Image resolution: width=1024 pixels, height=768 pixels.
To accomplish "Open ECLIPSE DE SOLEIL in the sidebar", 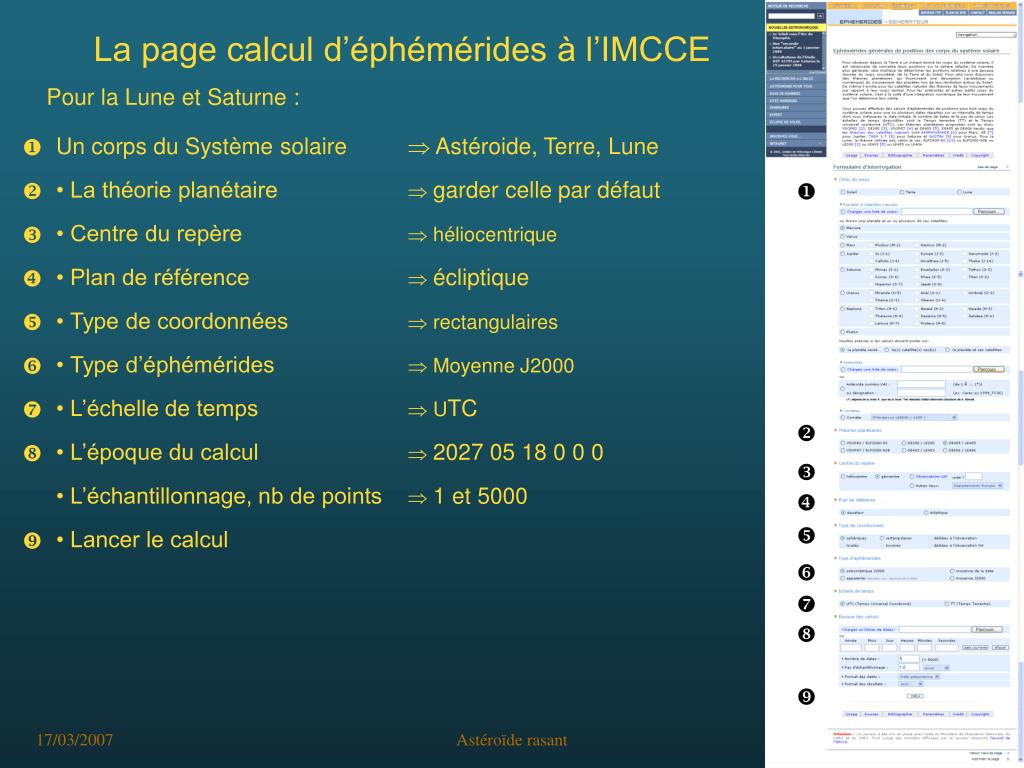I will click(795, 122).
